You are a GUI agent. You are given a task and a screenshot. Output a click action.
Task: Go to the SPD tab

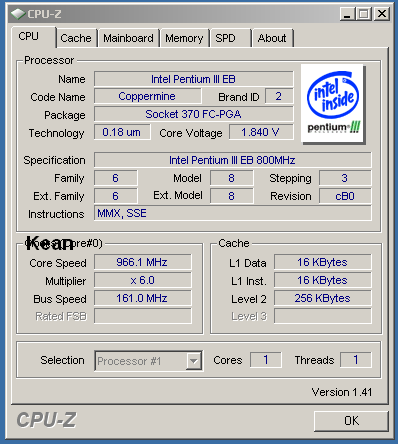tap(231, 38)
